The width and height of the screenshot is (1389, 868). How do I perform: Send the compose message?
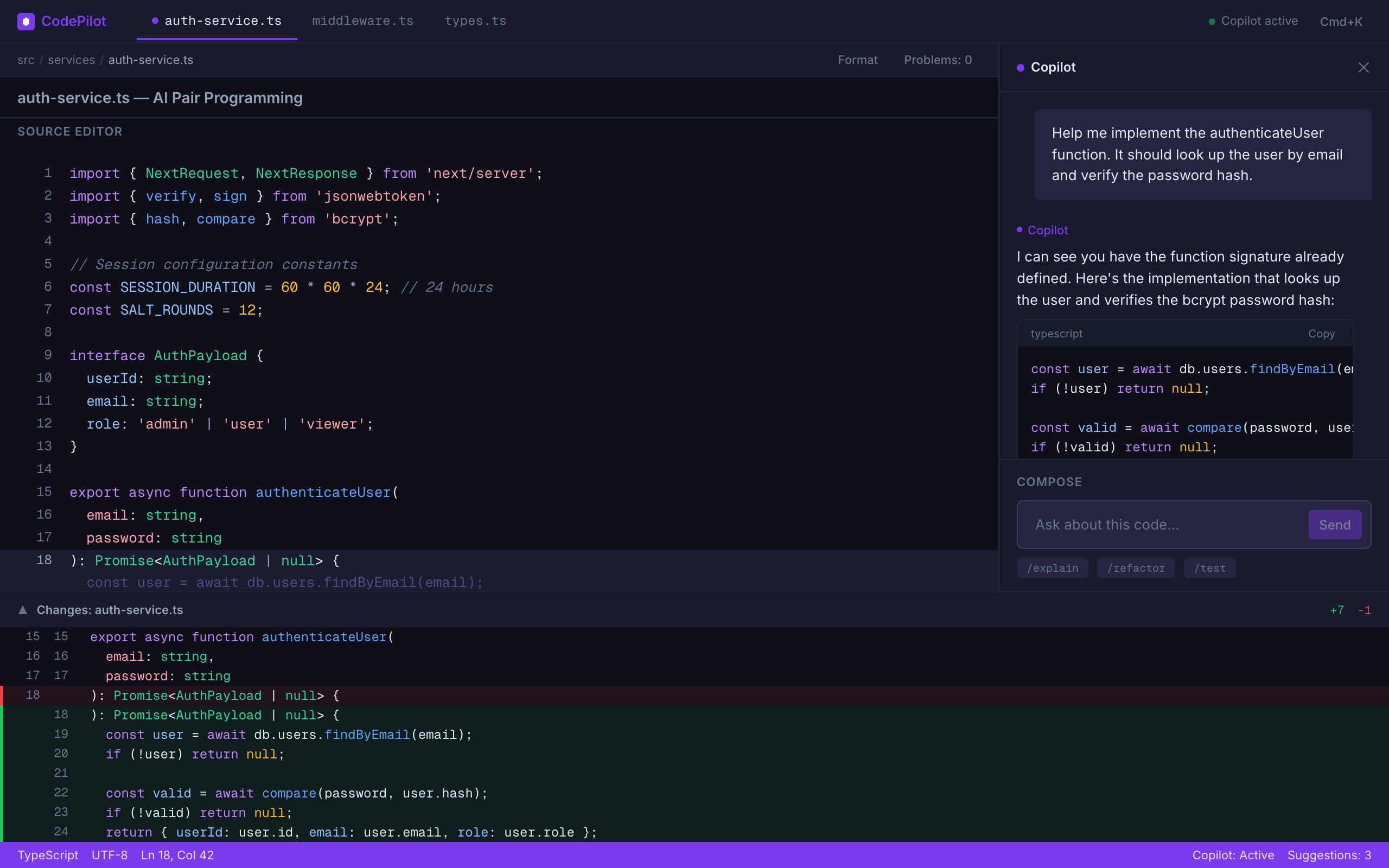(1335, 524)
